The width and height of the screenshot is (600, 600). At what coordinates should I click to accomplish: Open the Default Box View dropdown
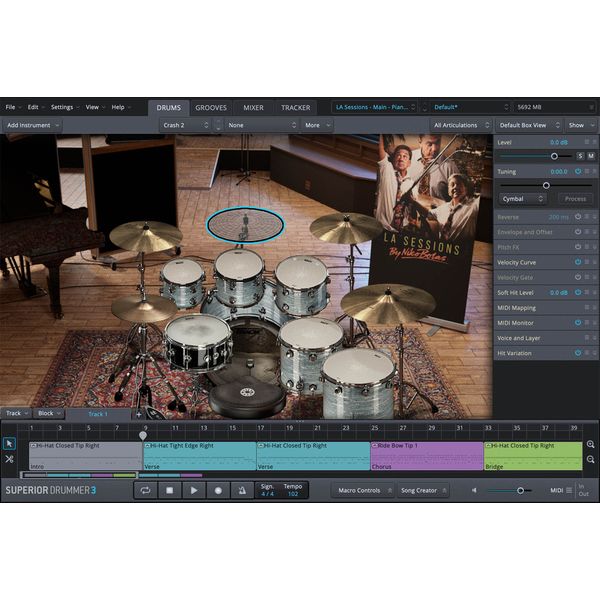[529, 125]
